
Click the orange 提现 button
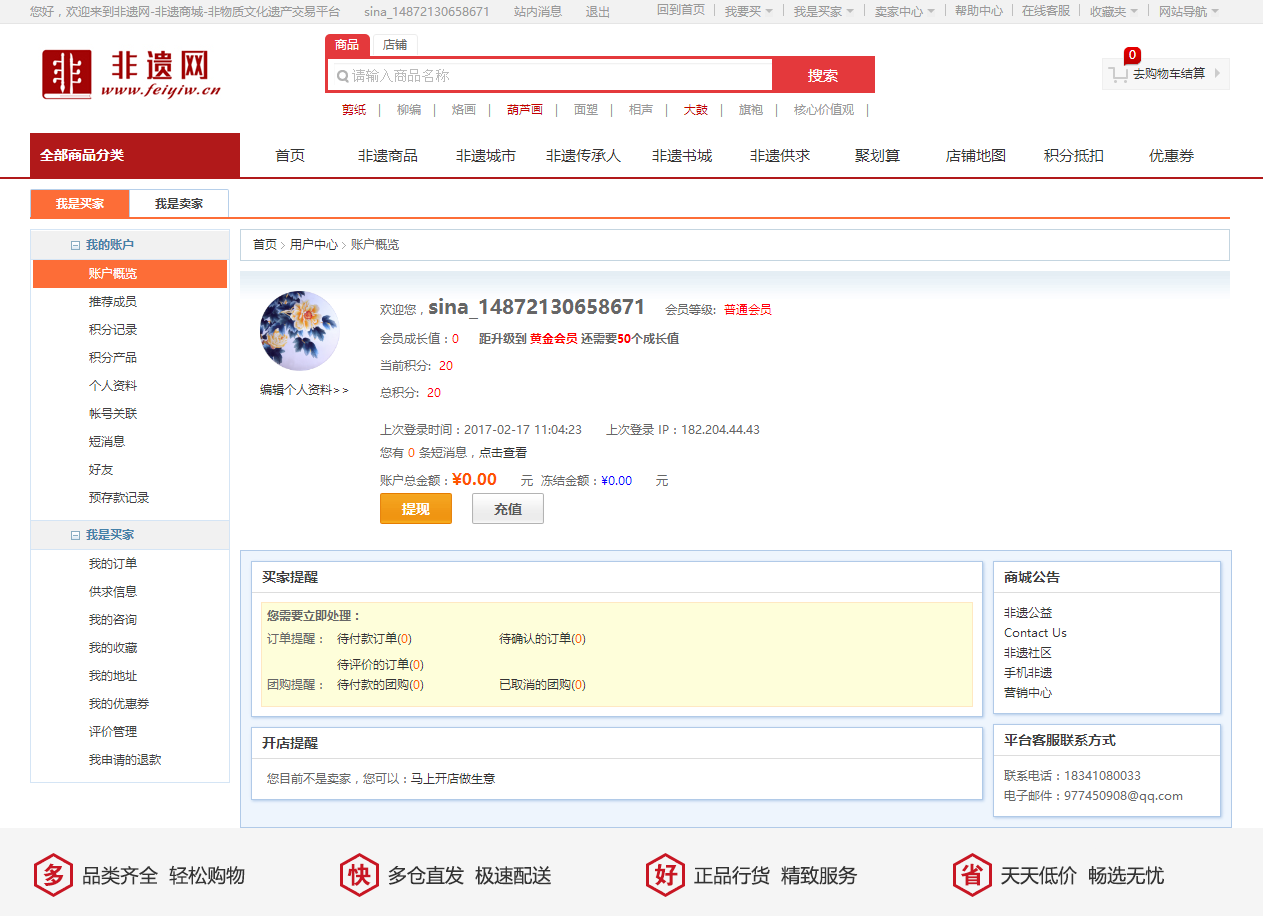click(415, 509)
